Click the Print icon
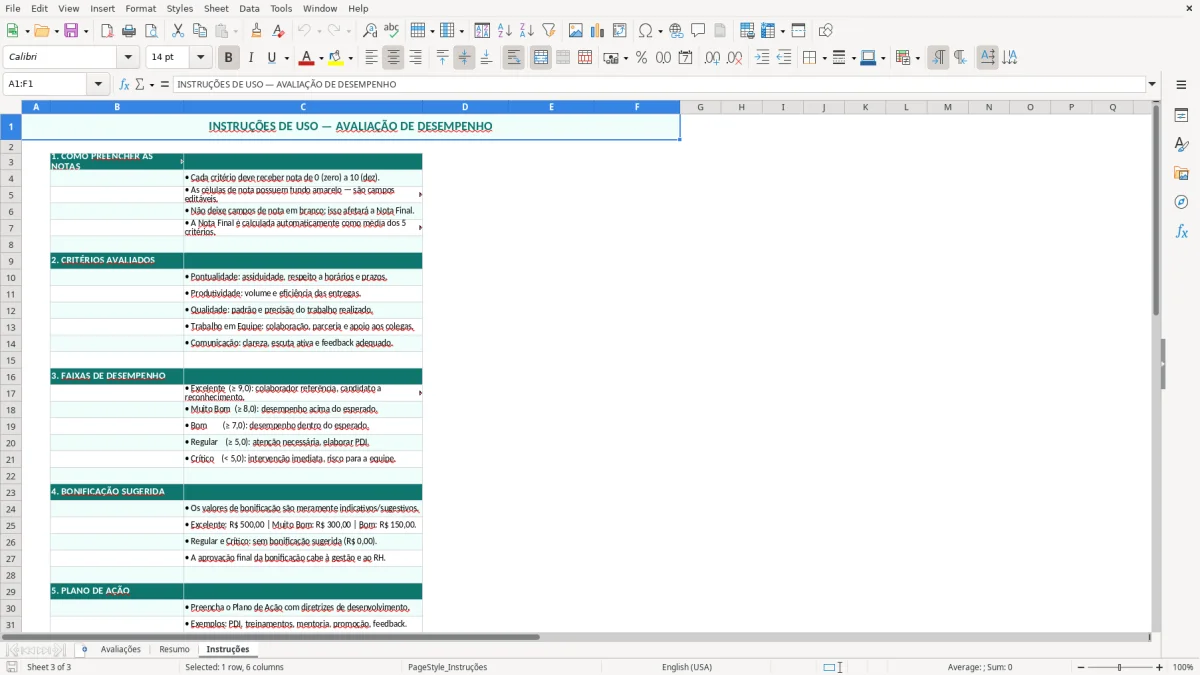This screenshot has height=675, width=1200. pyautogui.click(x=129, y=31)
